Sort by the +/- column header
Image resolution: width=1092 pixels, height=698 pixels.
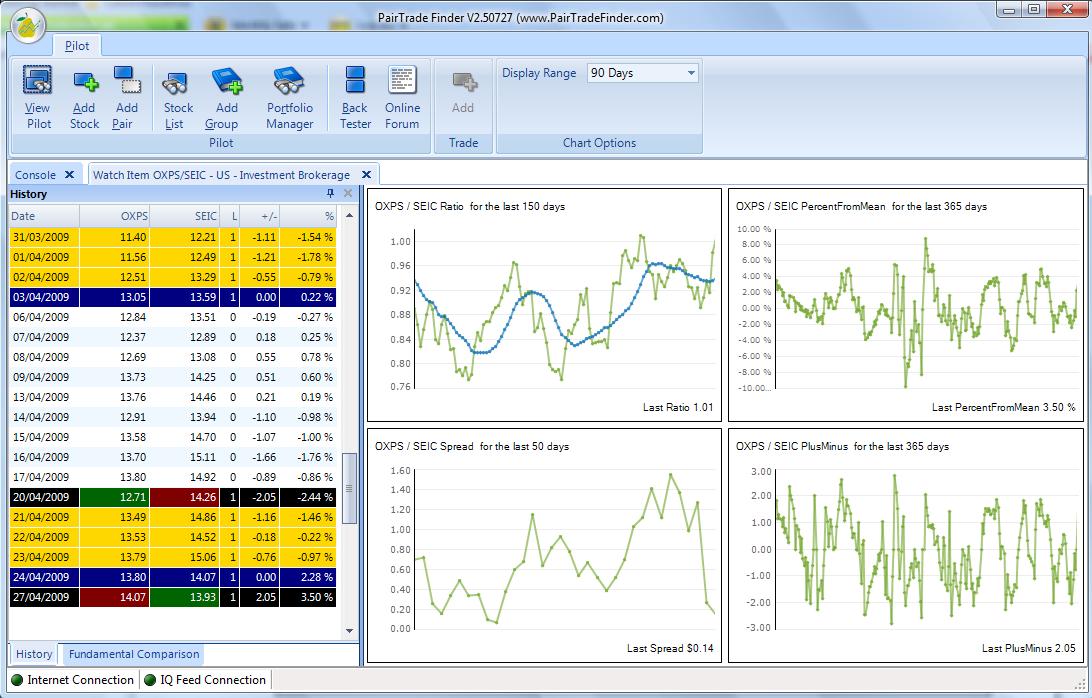pyautogui.click(x=260, y=216)
